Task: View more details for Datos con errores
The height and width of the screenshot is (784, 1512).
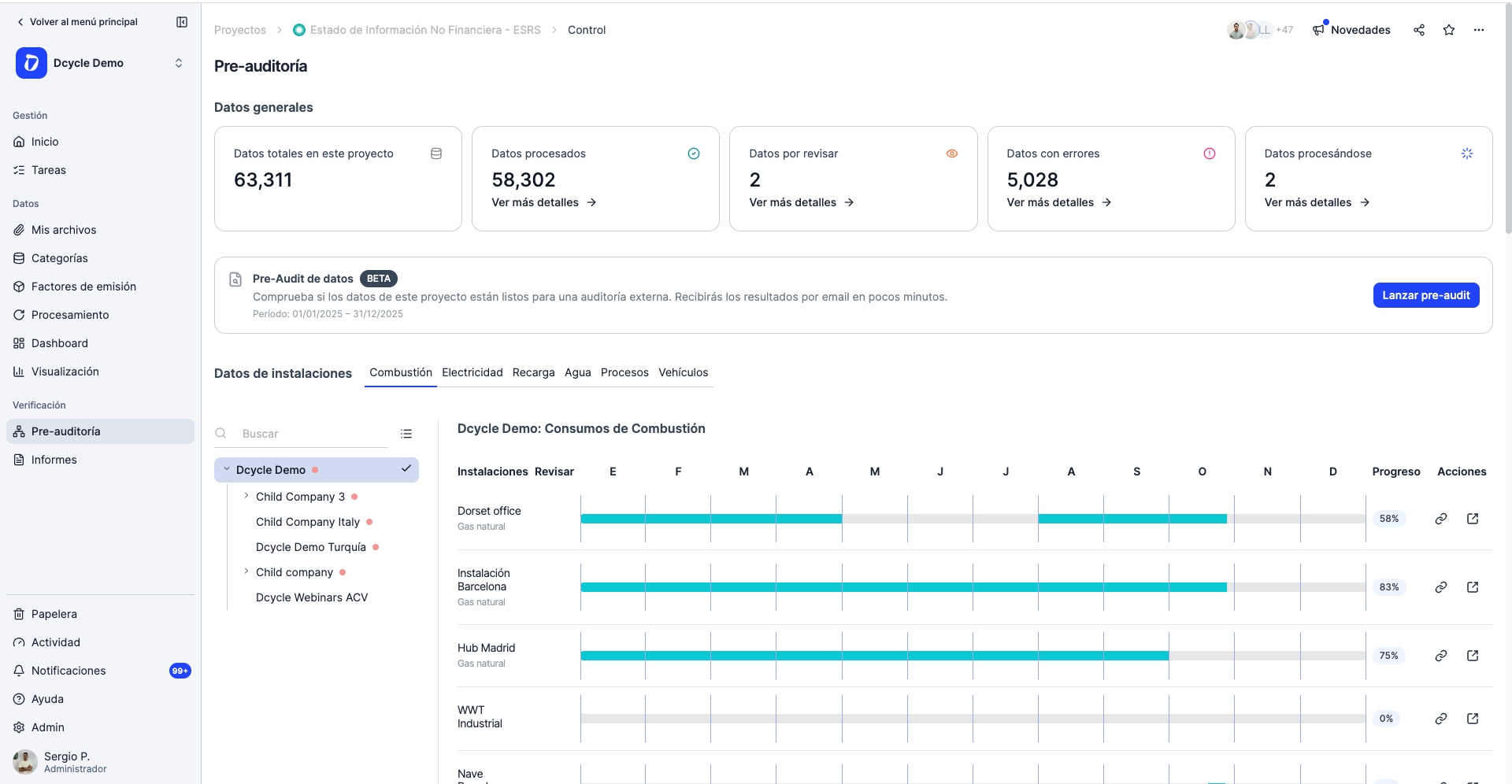Action: pos(1059,202)
